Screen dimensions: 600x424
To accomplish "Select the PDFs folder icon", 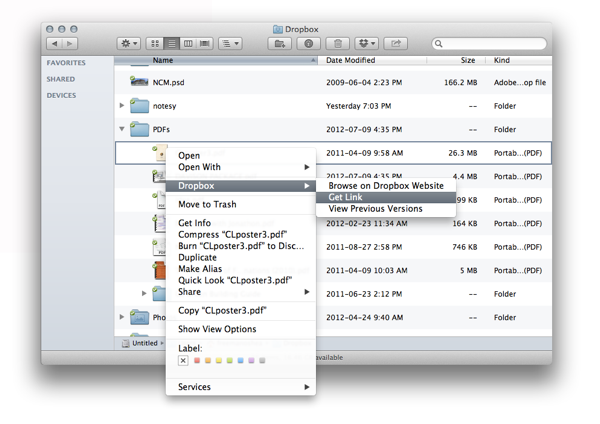I will coord(139,129).
